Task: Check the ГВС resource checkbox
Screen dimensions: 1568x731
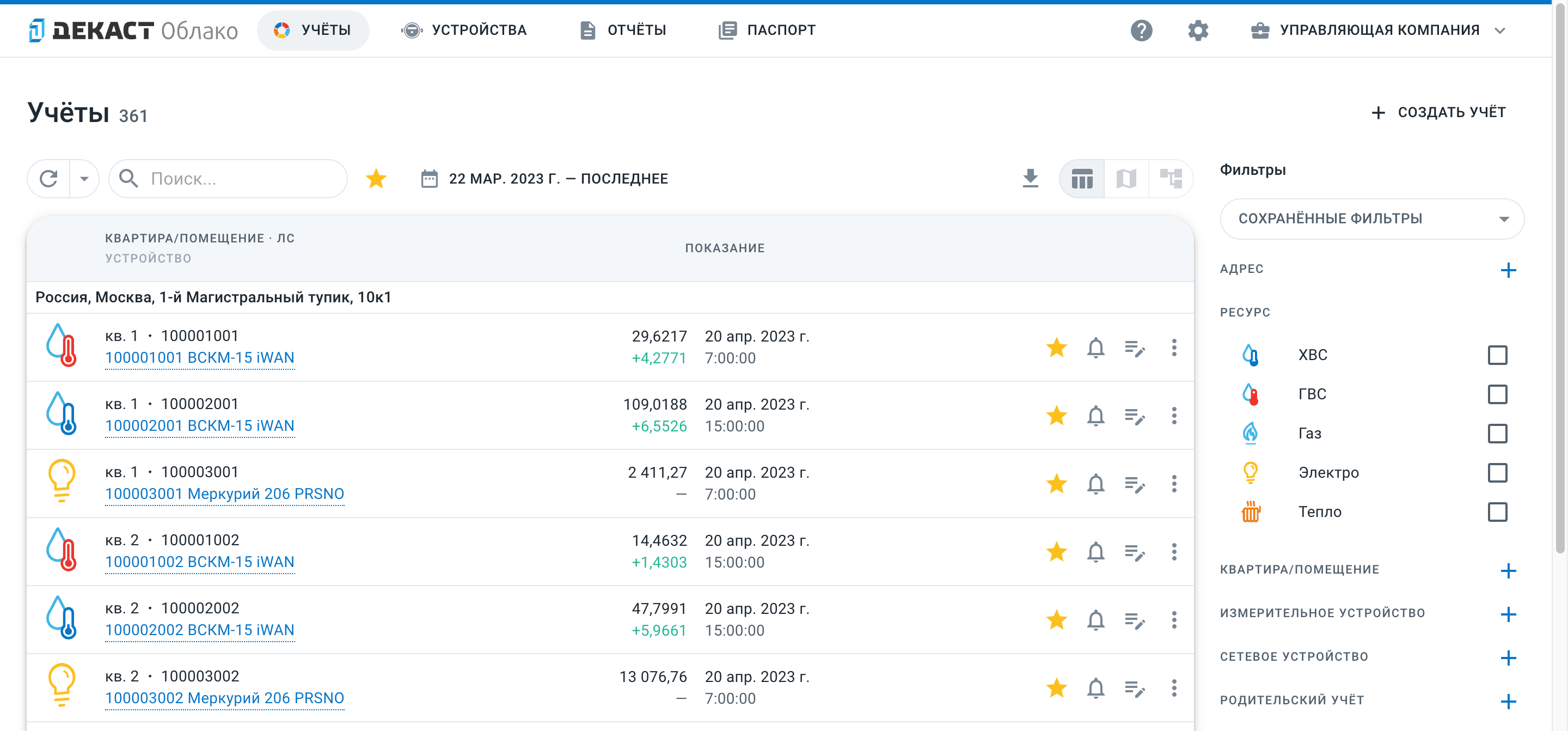Action: pyautogui.click(x=1497, y=394)
